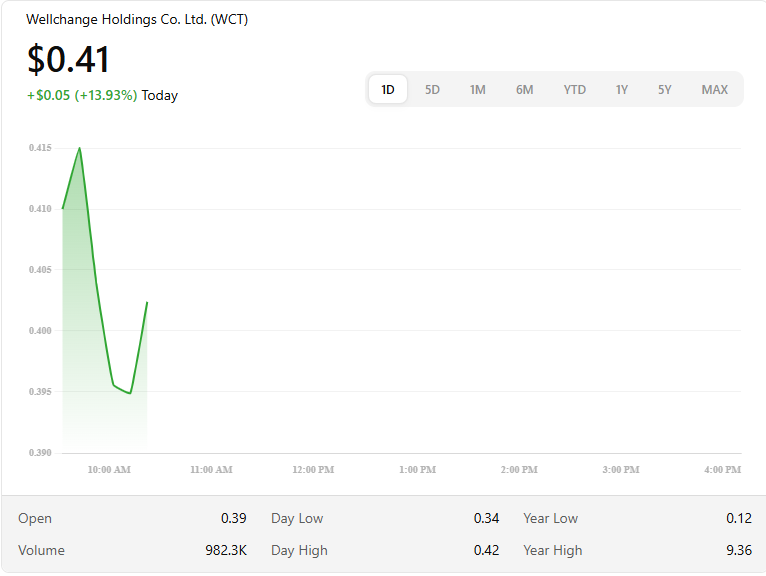Select the YTD range tab
766x576 pixels.
574,89
